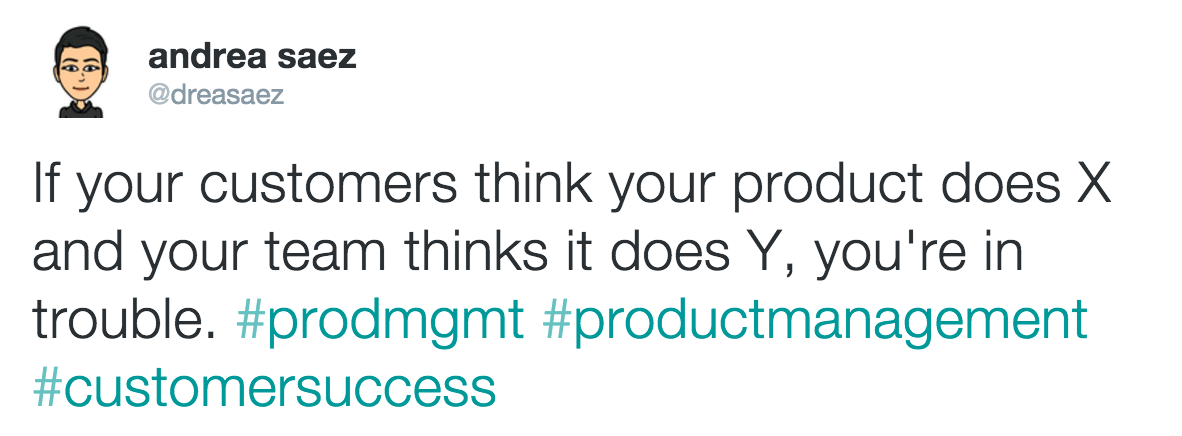Open the #customersuccess hashtag

[265, 388]
